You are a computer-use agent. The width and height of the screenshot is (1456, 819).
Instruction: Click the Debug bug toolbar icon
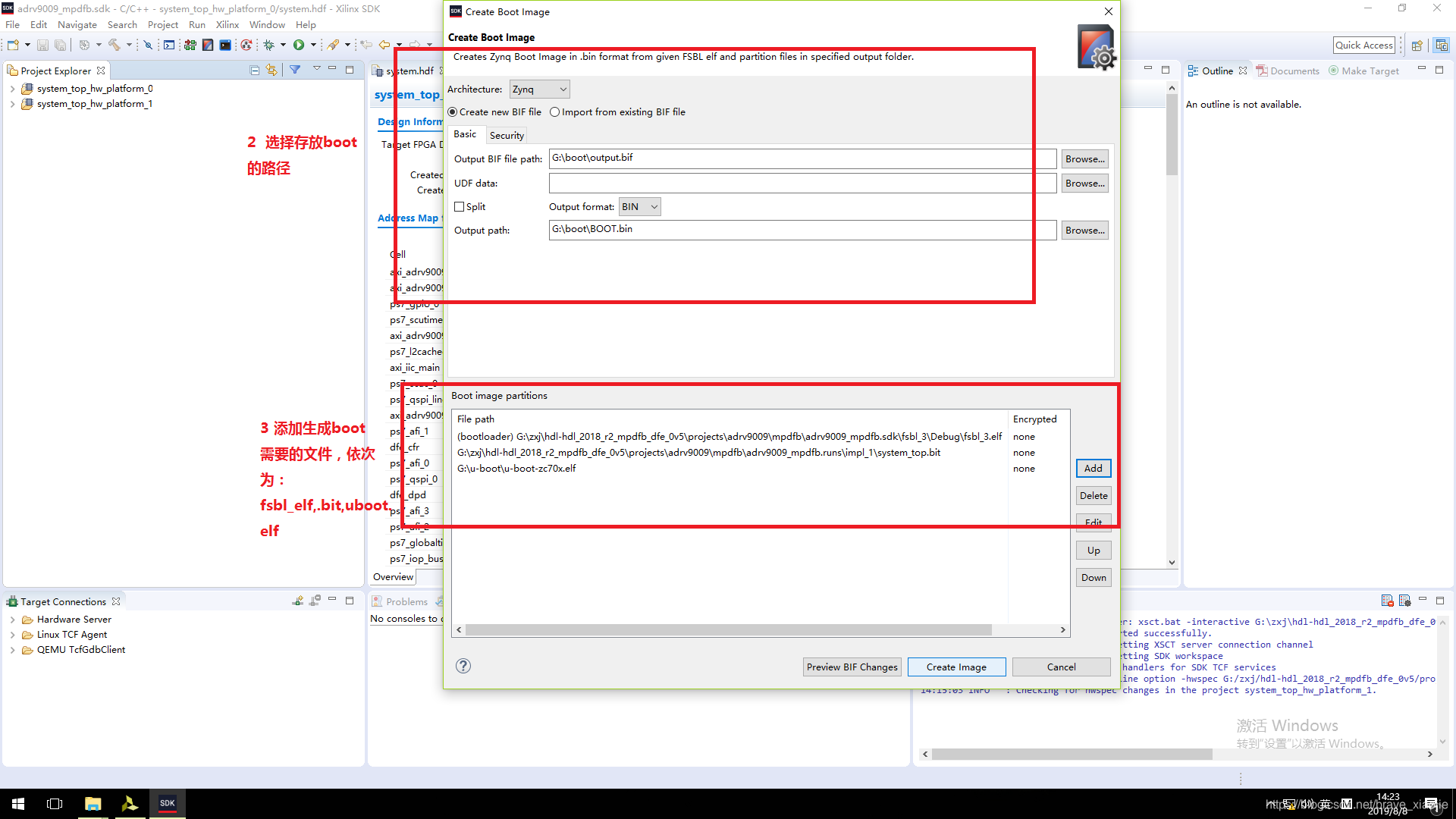coord(268,45)
